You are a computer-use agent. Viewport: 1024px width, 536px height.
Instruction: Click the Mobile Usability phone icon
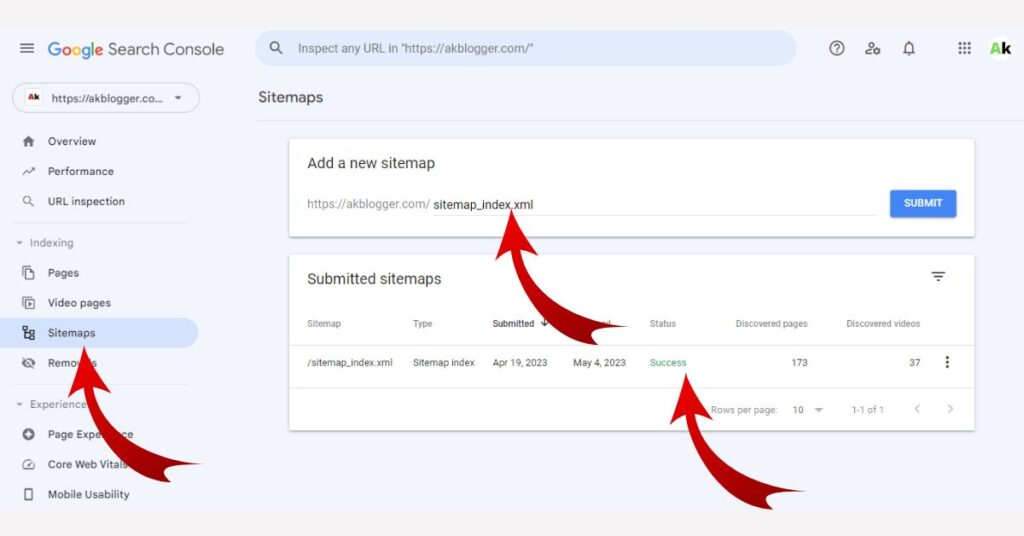pyautogui.click(x=28, y=494)
